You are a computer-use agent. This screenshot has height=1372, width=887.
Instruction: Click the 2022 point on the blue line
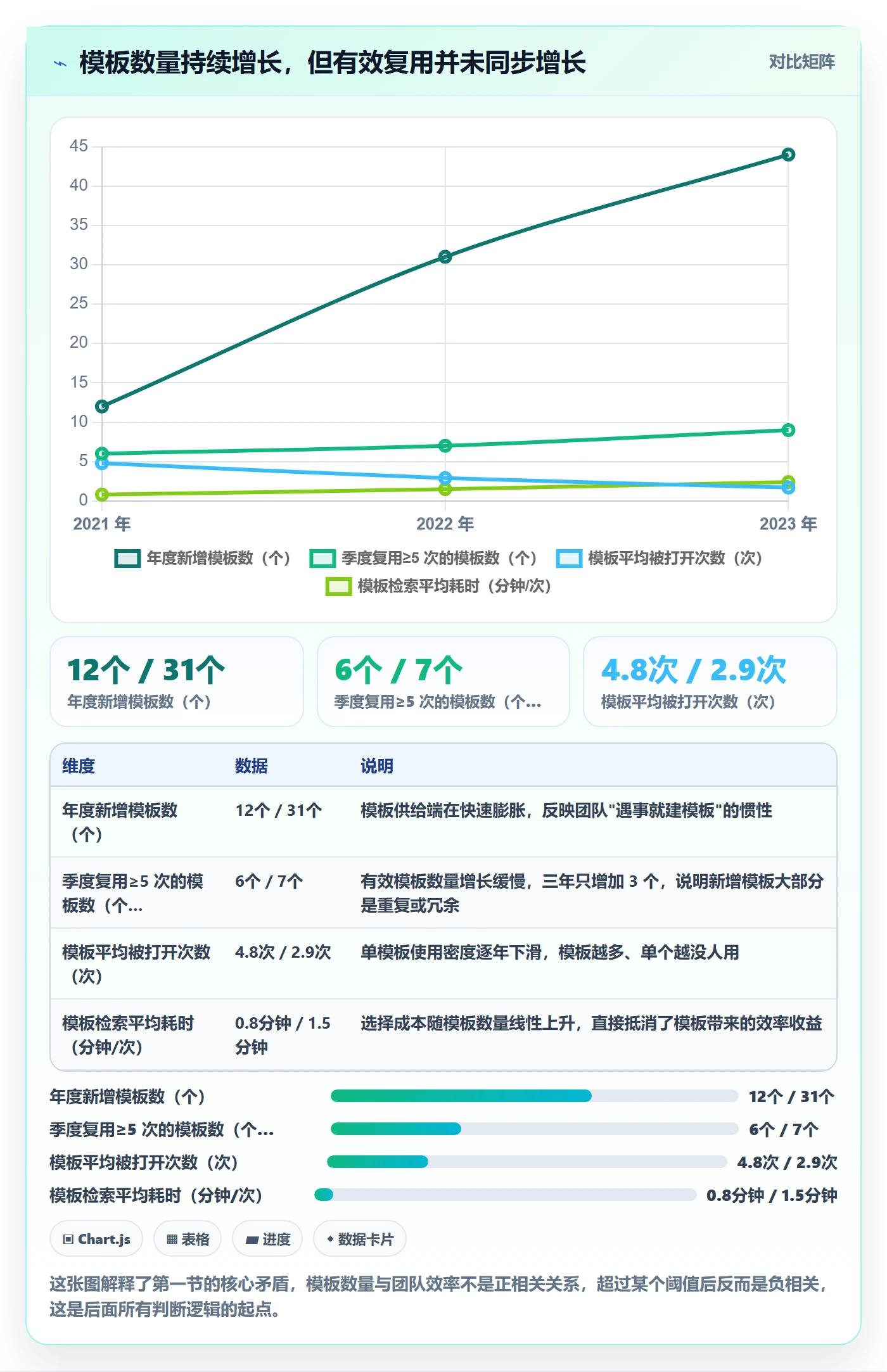(x=445, y=478)
